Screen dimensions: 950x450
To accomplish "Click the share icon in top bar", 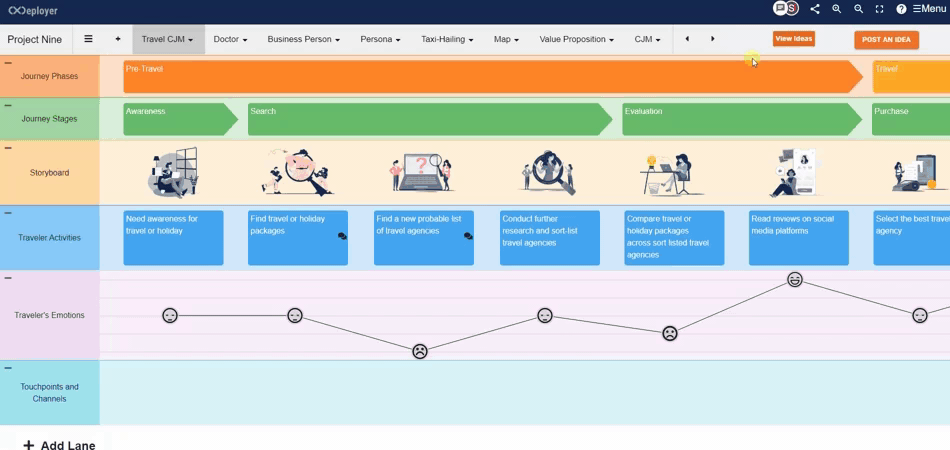I will point(815,9).
